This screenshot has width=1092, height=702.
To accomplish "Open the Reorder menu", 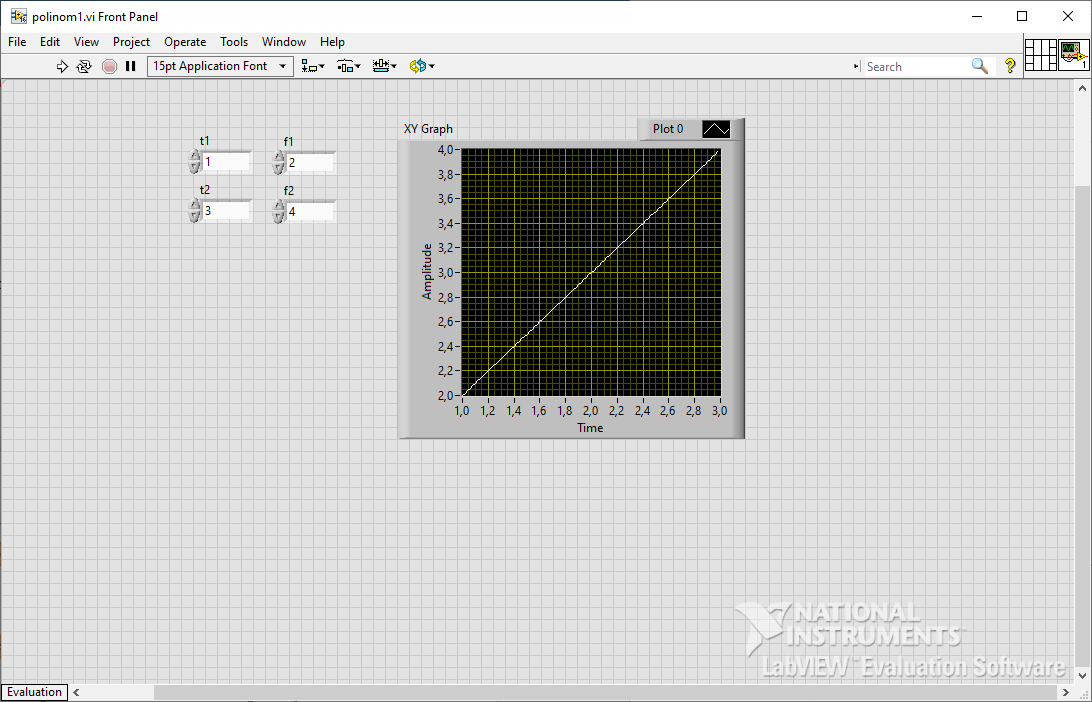I will pos(422,66).
